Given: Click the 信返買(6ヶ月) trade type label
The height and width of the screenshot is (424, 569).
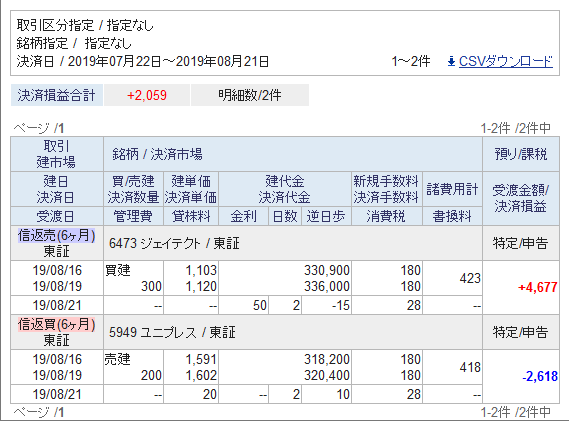Looking at the screenshot, I should coord(57,325).
